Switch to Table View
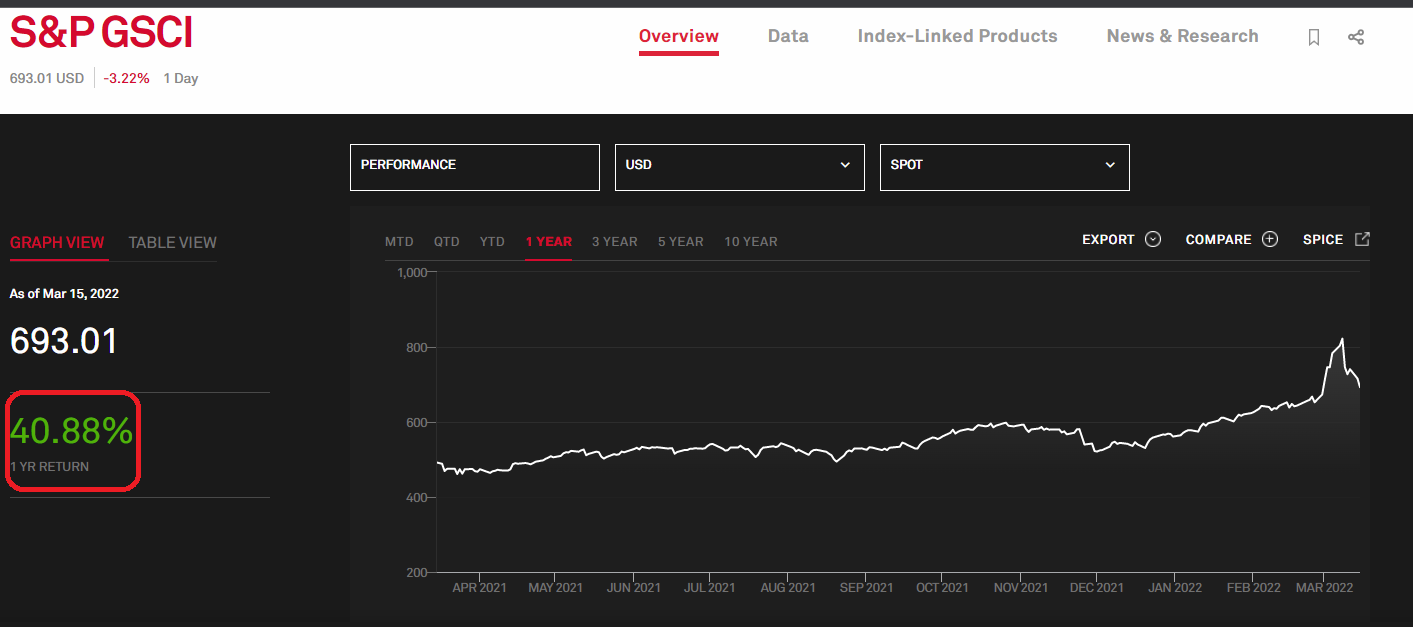1413x627 pixels. (x=172, y=242)
